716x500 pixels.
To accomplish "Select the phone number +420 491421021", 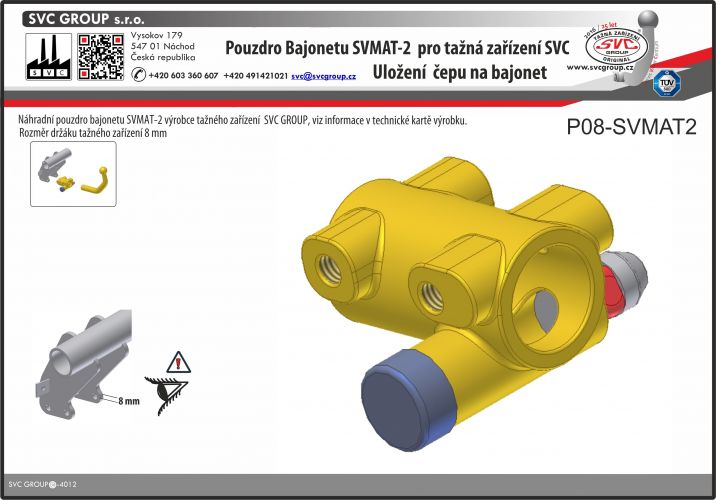I will pos(256,76).
